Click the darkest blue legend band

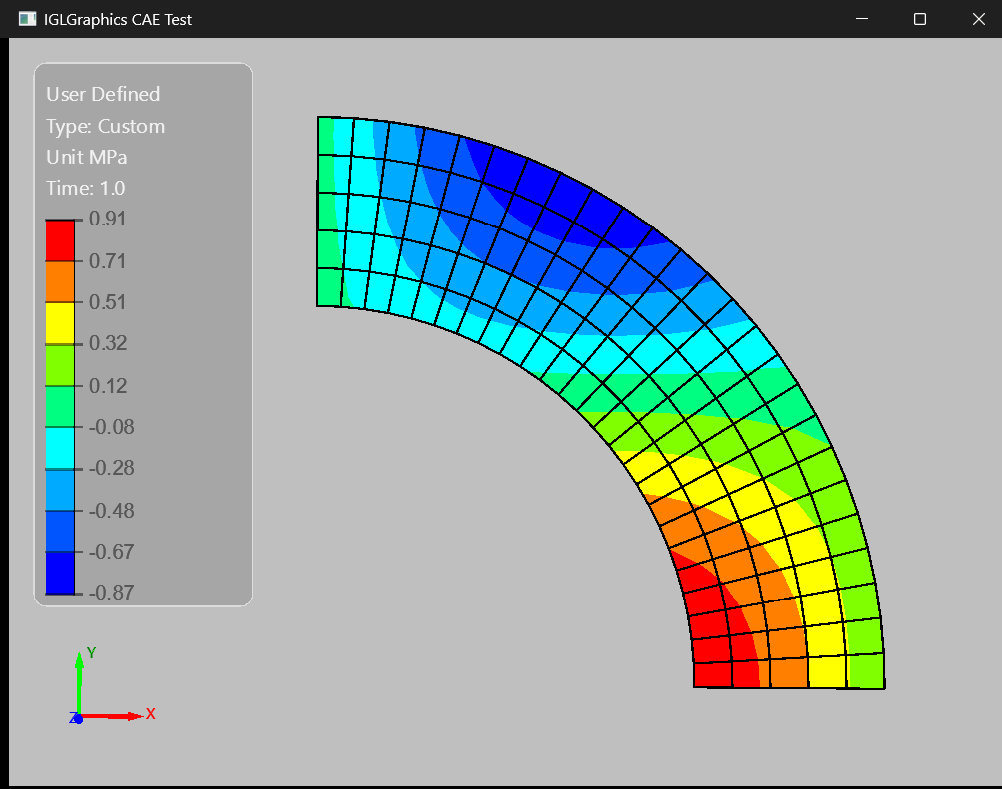point(60,574)
